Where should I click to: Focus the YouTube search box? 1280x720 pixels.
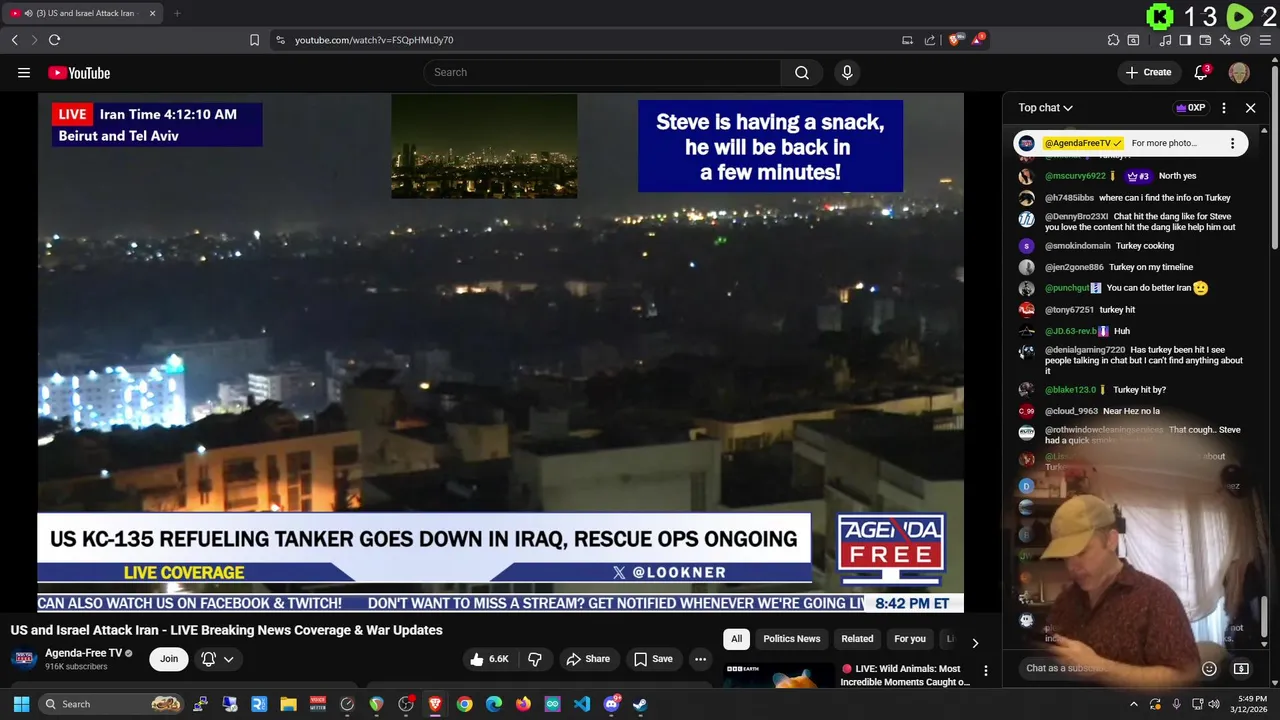click(603, 72)
